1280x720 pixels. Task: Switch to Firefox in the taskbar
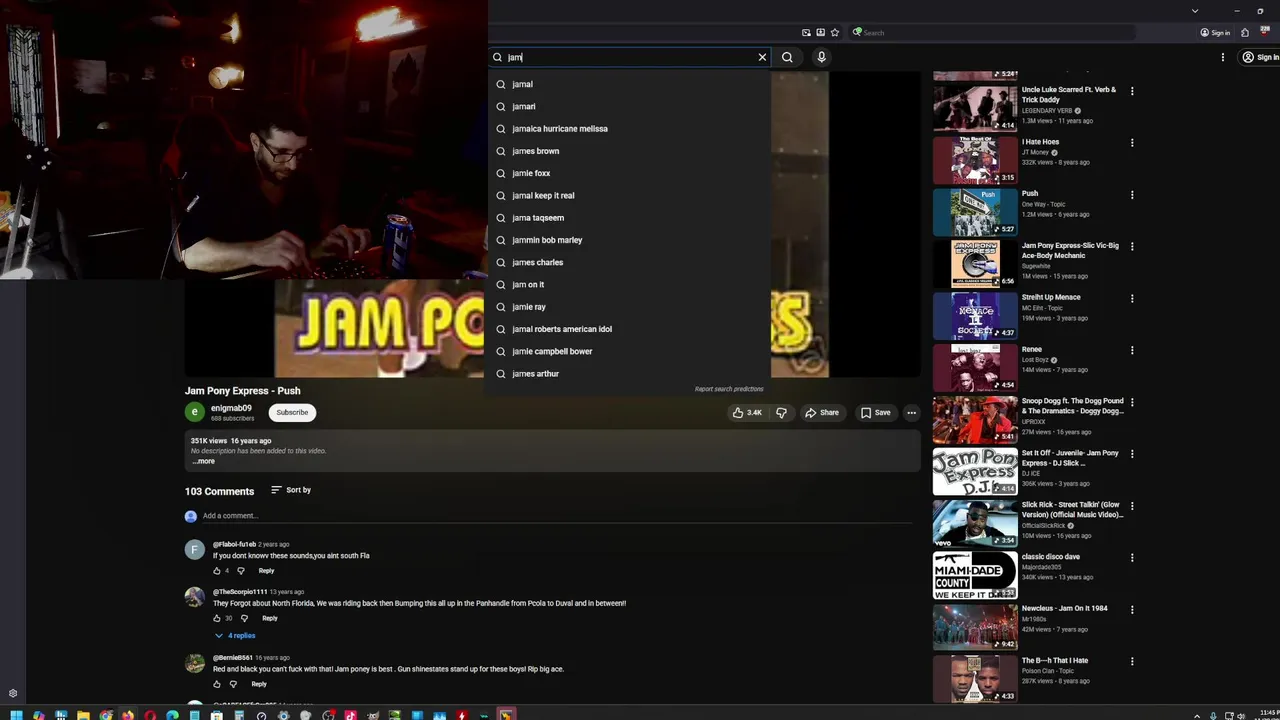(128, 715)
